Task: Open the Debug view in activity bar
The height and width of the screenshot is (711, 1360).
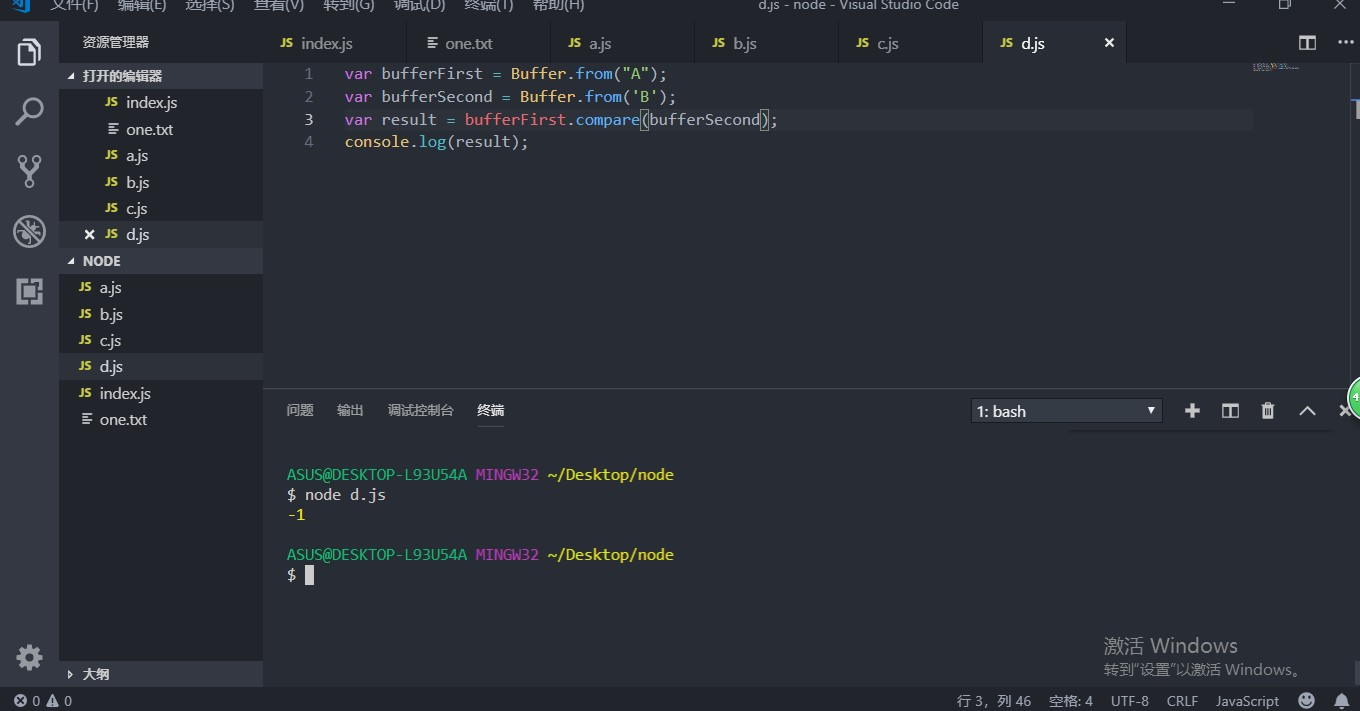Action: (29, 231)
